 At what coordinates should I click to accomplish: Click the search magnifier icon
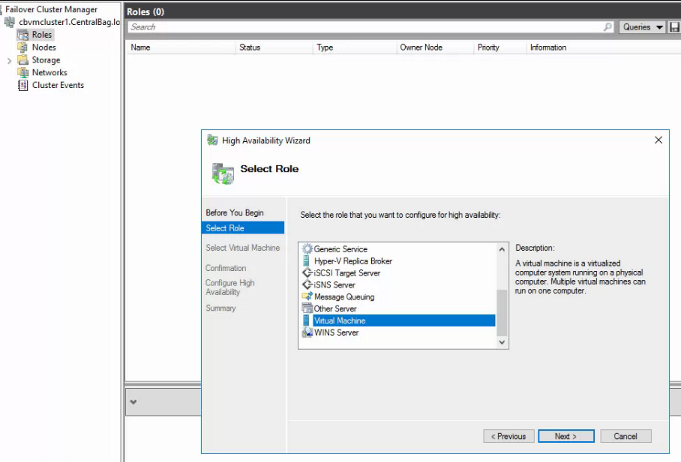tap(608, 27)
